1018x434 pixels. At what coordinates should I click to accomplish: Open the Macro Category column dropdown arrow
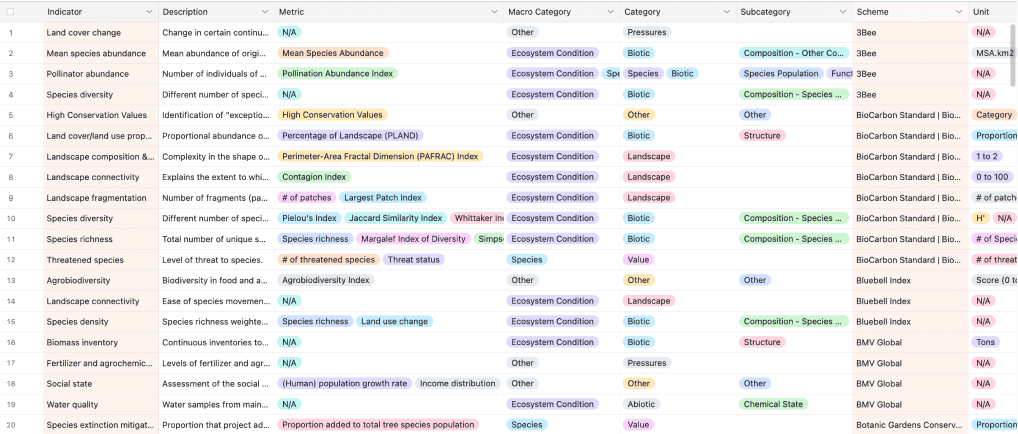pos(610,12)
